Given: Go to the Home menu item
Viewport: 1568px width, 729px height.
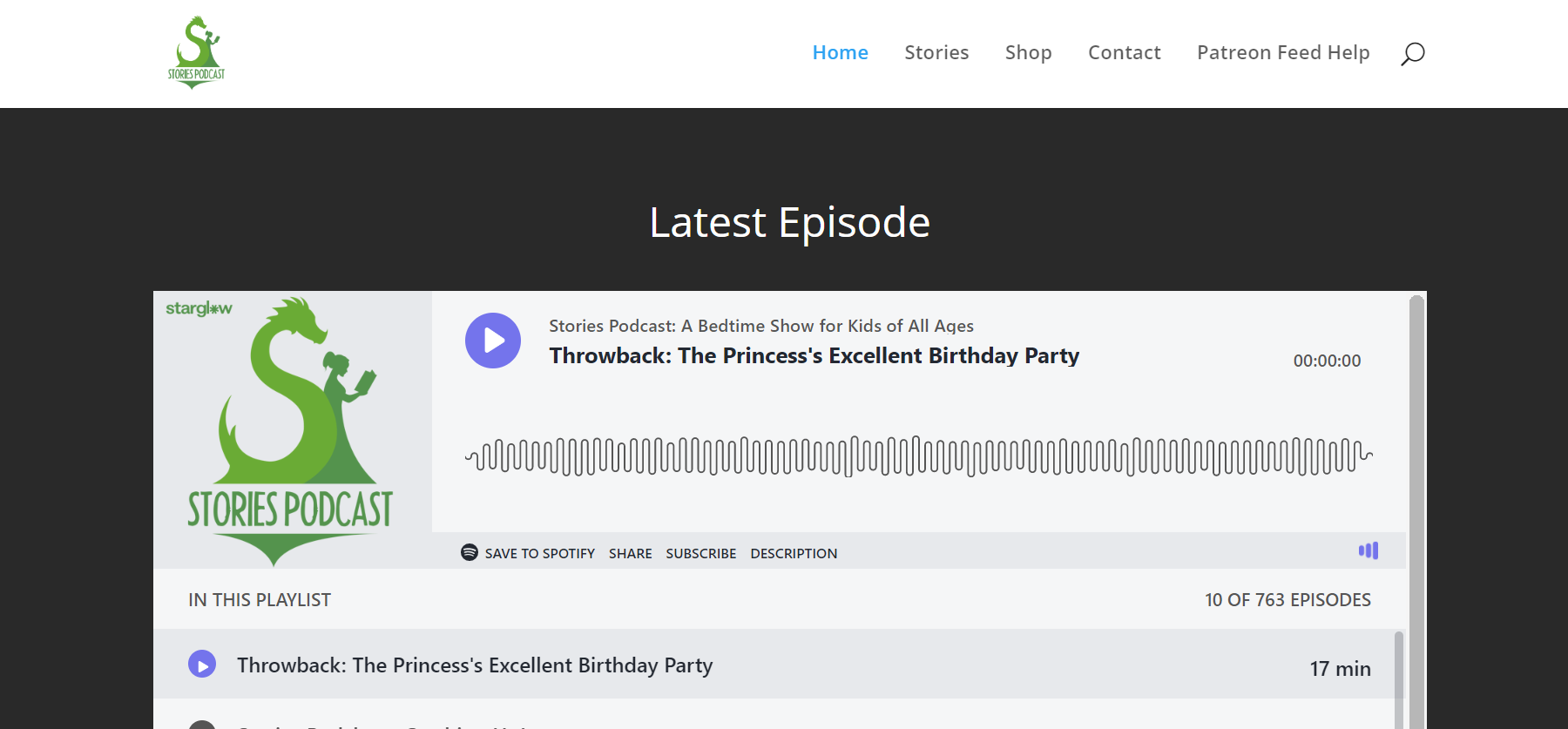Looking at the screenshot, I should pos(840,53).
